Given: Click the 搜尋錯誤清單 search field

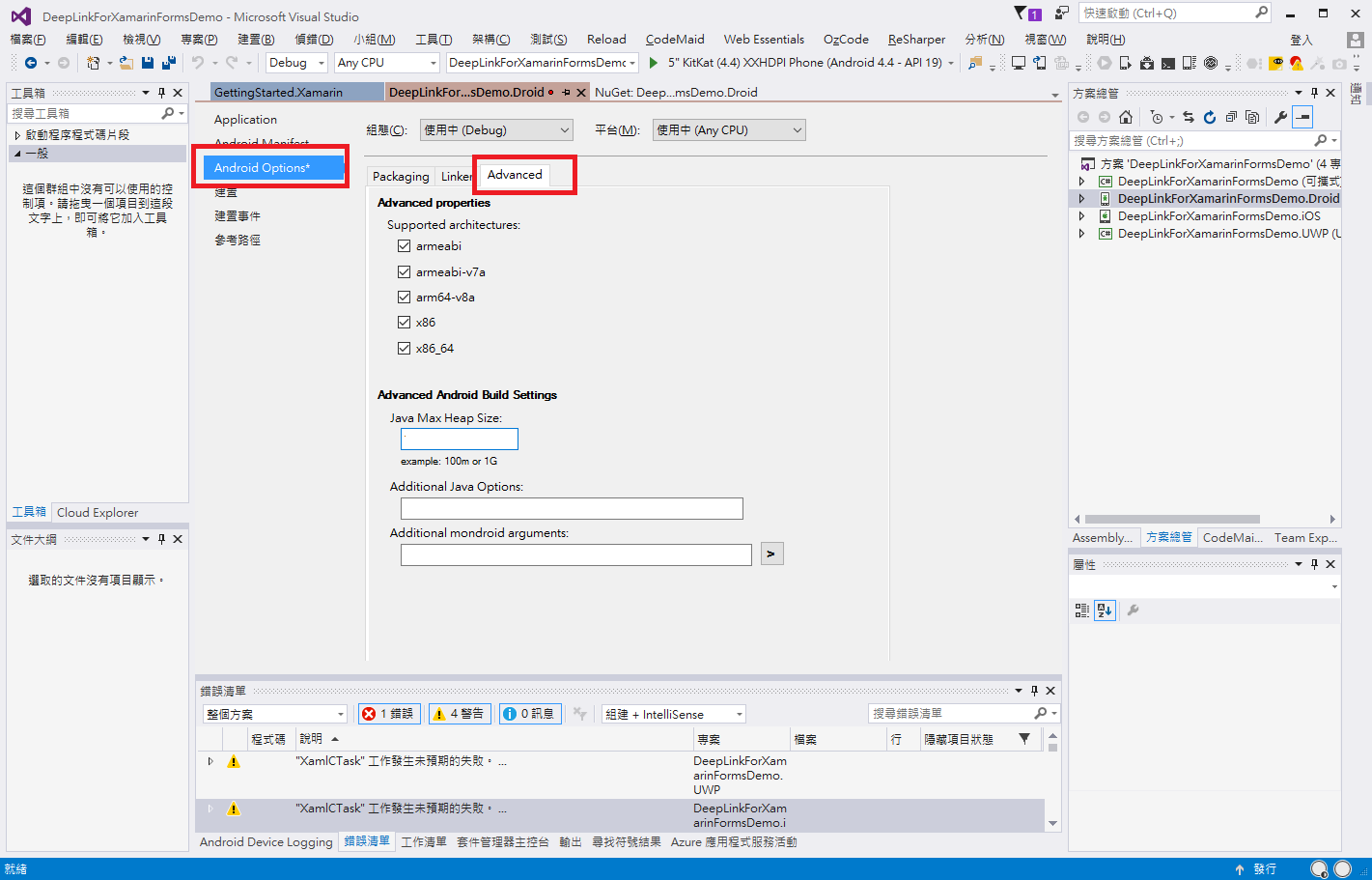Looking at the screenshot, I should click(x=964, y=714).
